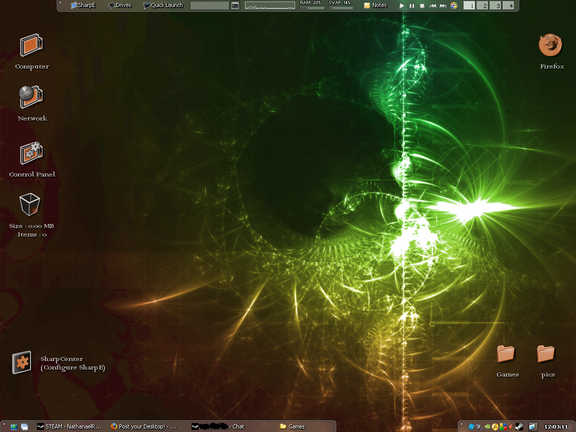Click the Pause media button
The width and height of the screenshot is (576, 432).
tap(412, 6)
